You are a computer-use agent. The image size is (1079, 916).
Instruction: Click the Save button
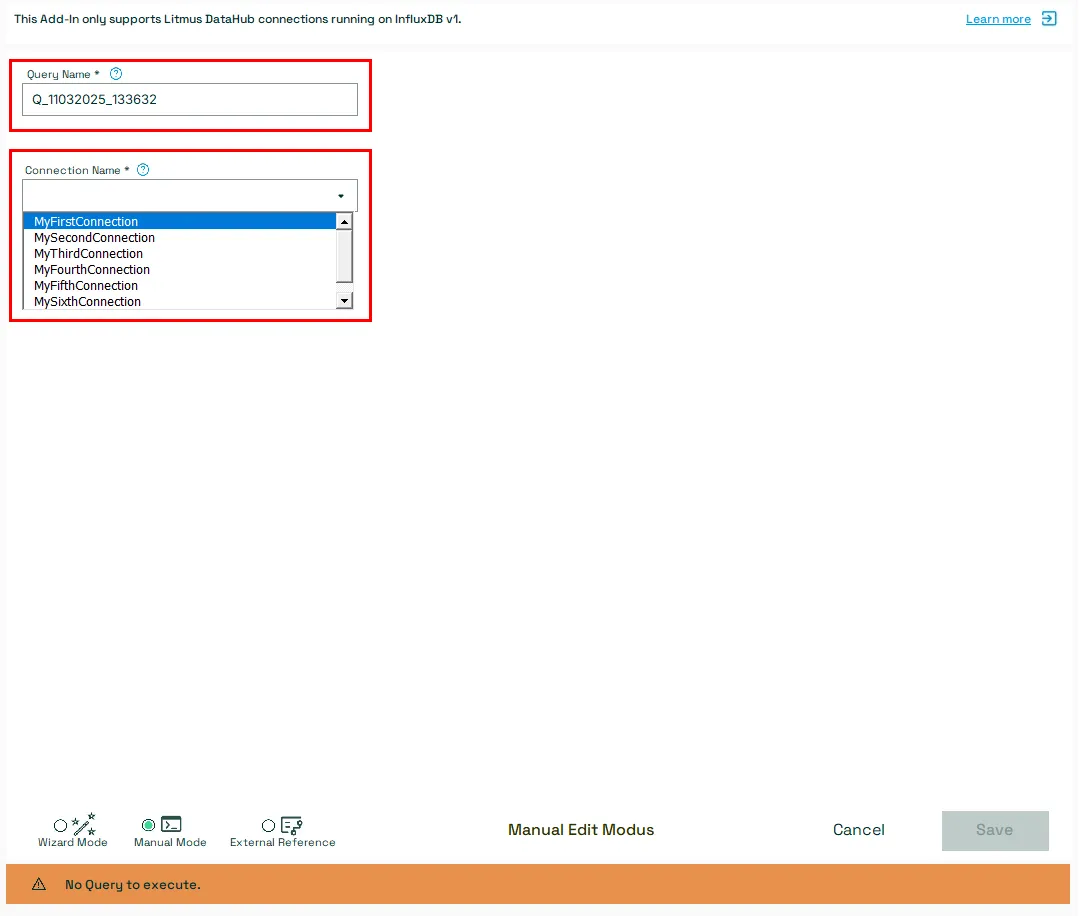[x=995, y=830]
